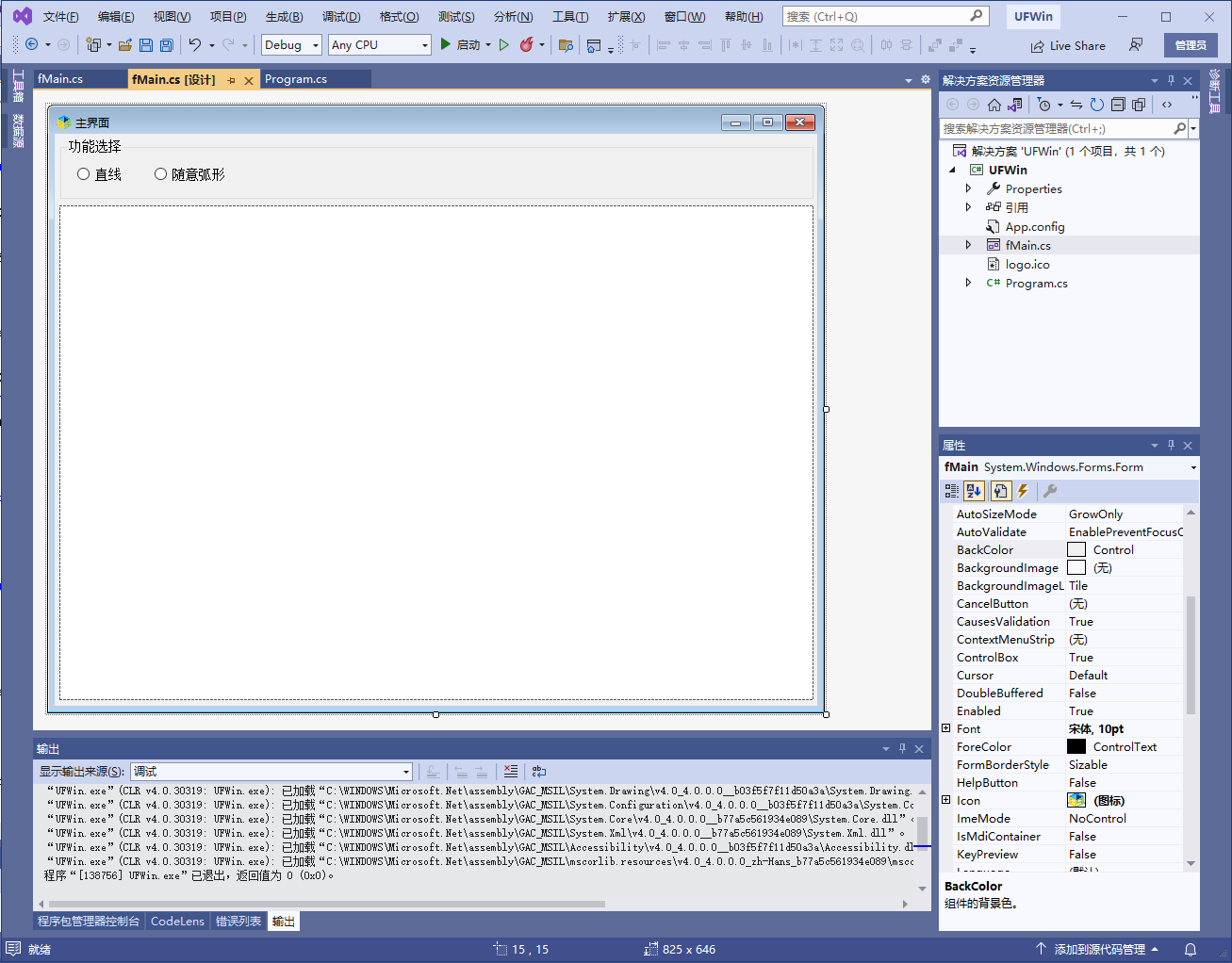Viewport: 1232px width, 963px height.
Task: Undo the last action
Action: click(194, 44)
